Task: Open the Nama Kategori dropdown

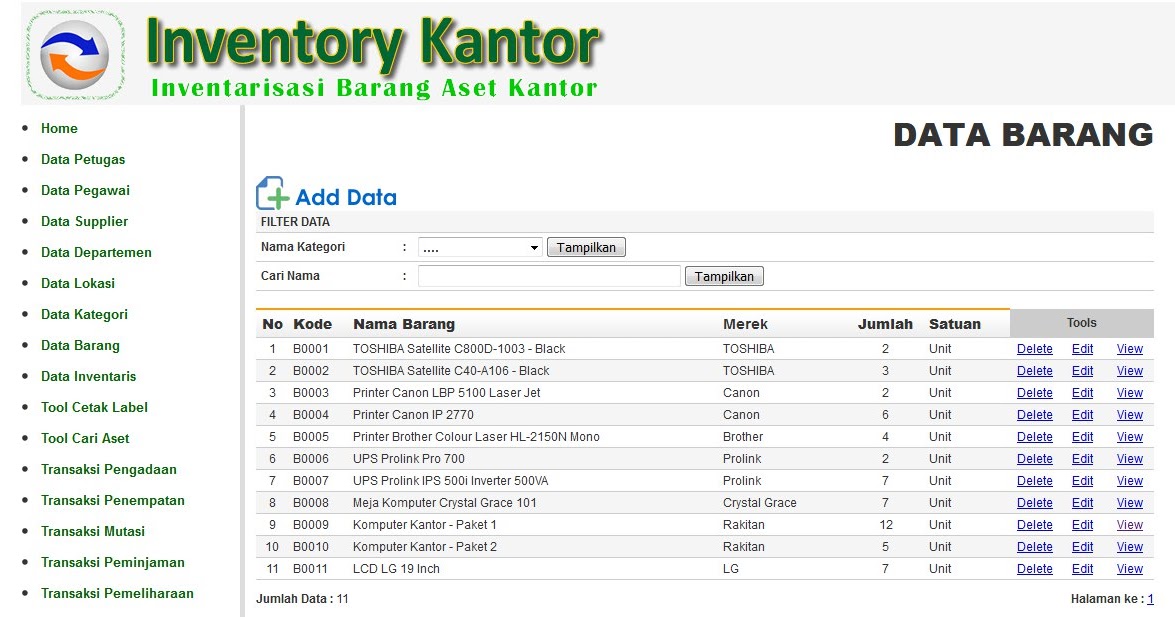Action: (x=480, y=247)
